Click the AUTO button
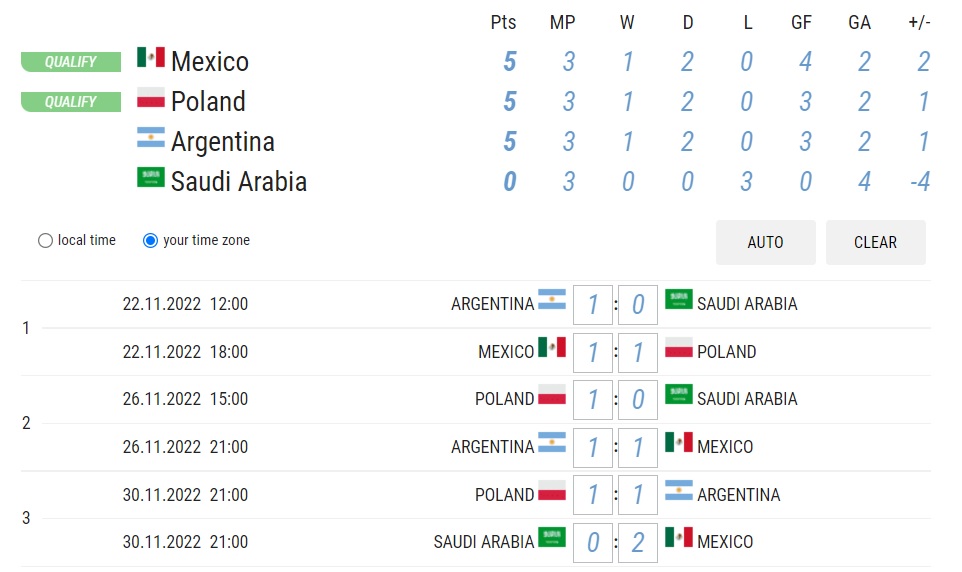962x572 pixels. (x=766, y=242)
